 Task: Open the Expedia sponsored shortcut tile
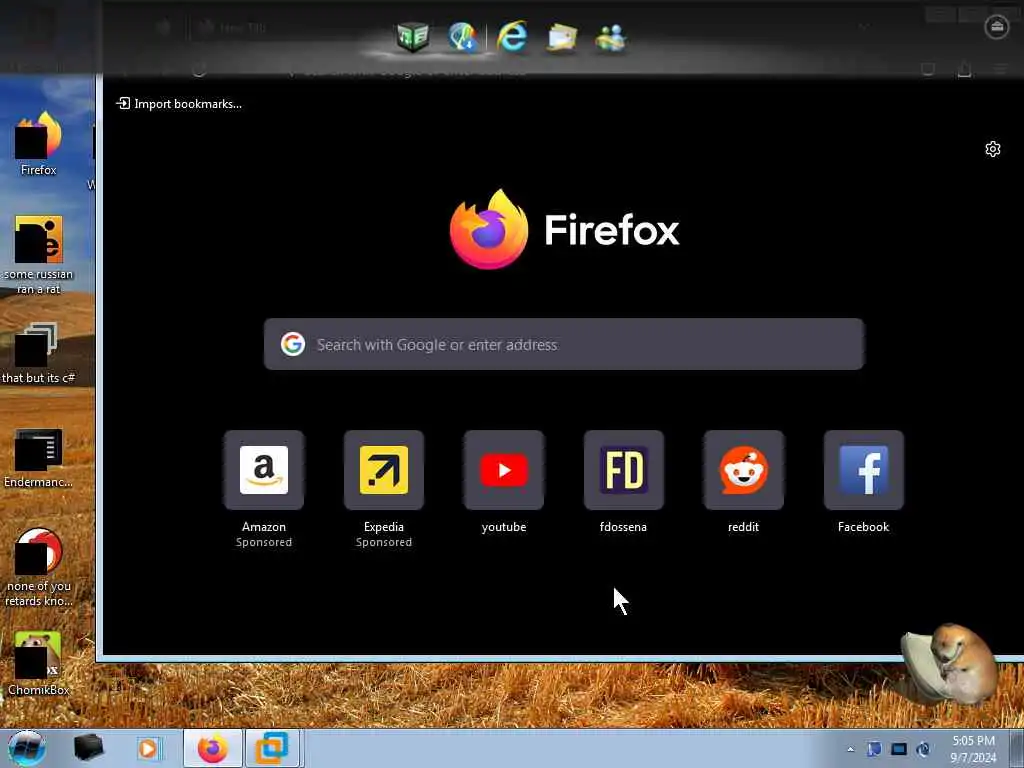point(384,470)
